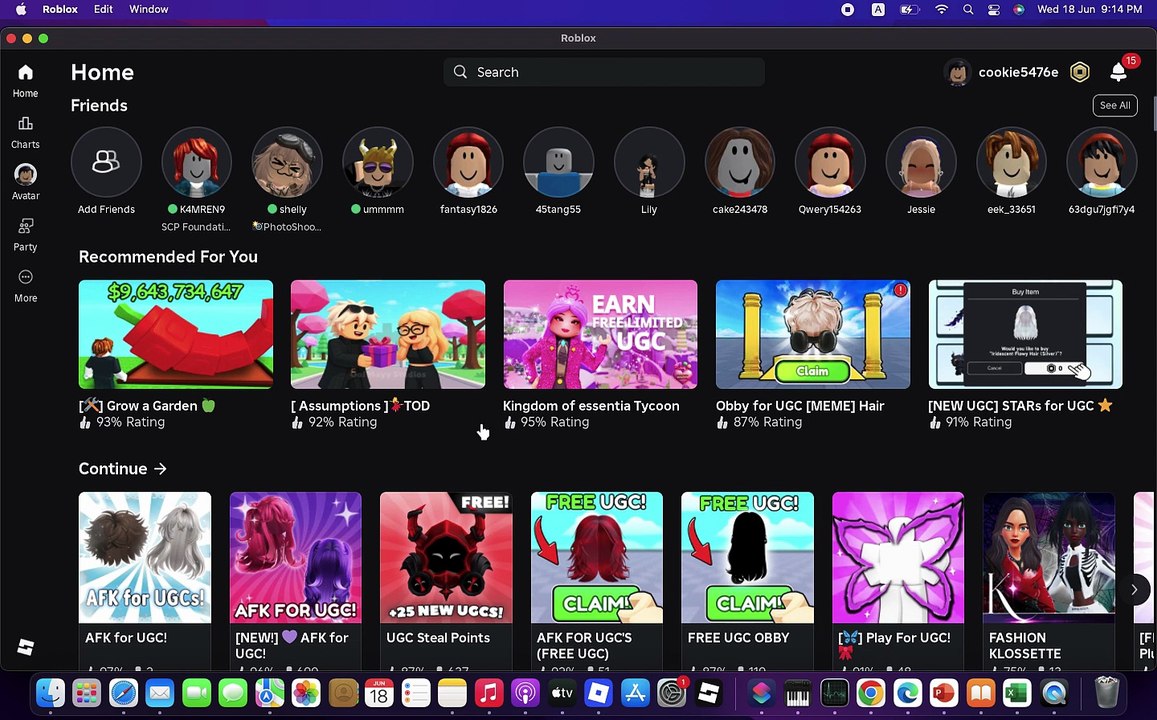Open Microsoft Excel from the Dock
The height and width of the screenshot is (720, 1157).
click(1017, 693)
